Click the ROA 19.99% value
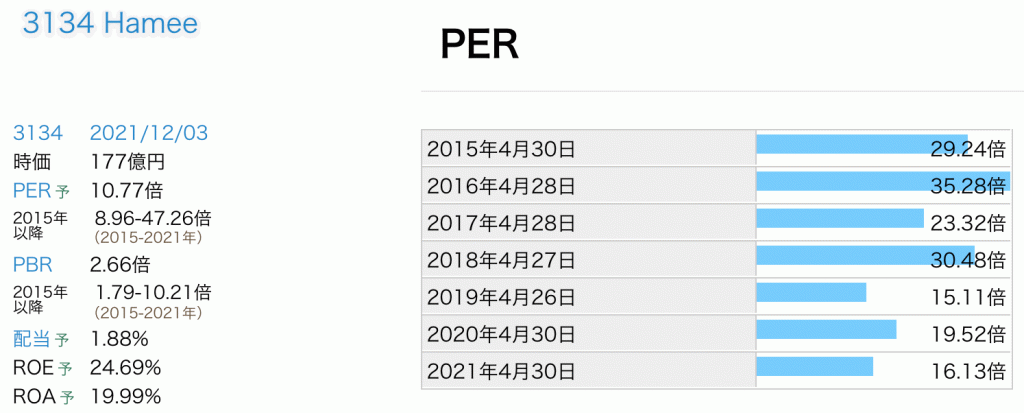Viewport: 1024px width, 413px height. pos(125,397)
